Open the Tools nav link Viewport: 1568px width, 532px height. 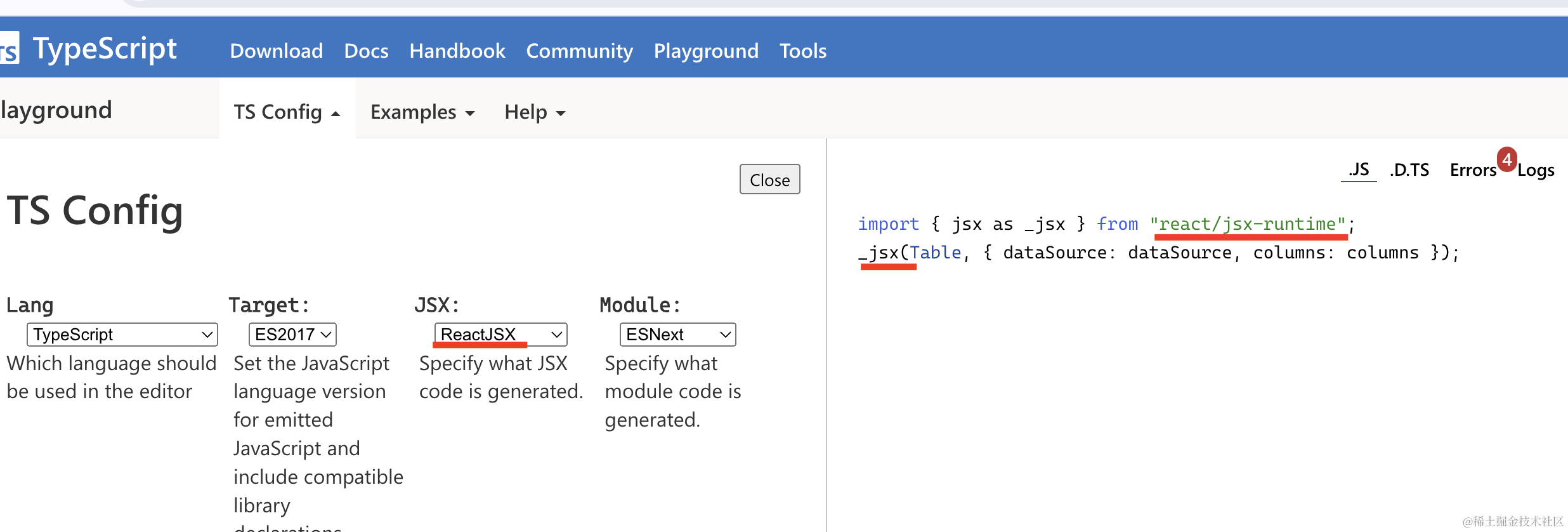803,51
